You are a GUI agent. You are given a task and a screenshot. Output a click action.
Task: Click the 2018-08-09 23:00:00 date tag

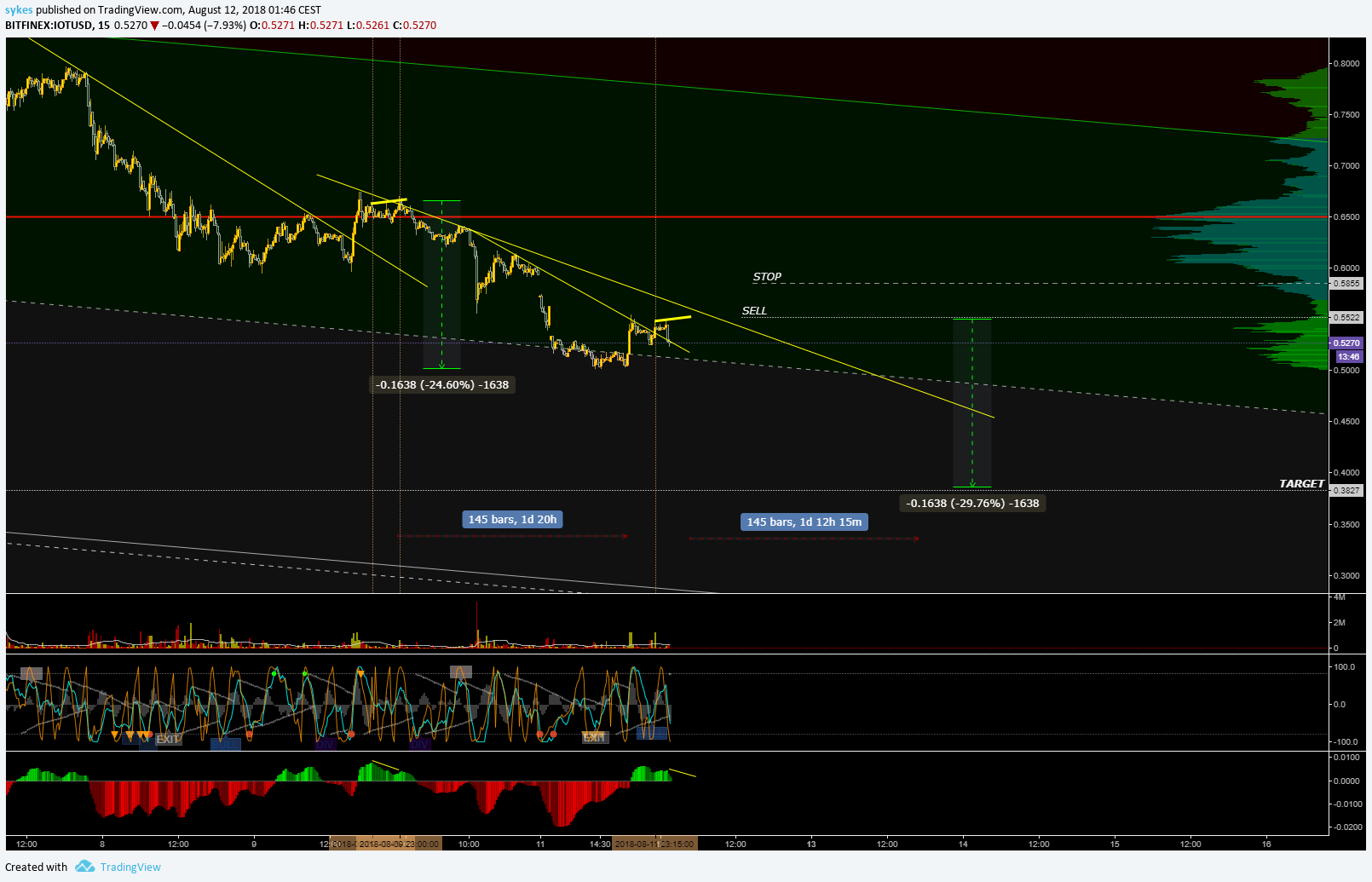398,845
